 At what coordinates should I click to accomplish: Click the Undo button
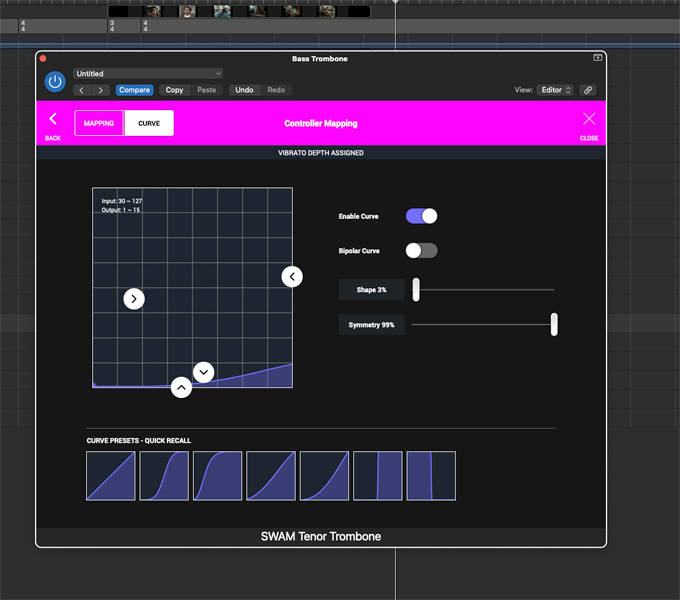point(244,90)
